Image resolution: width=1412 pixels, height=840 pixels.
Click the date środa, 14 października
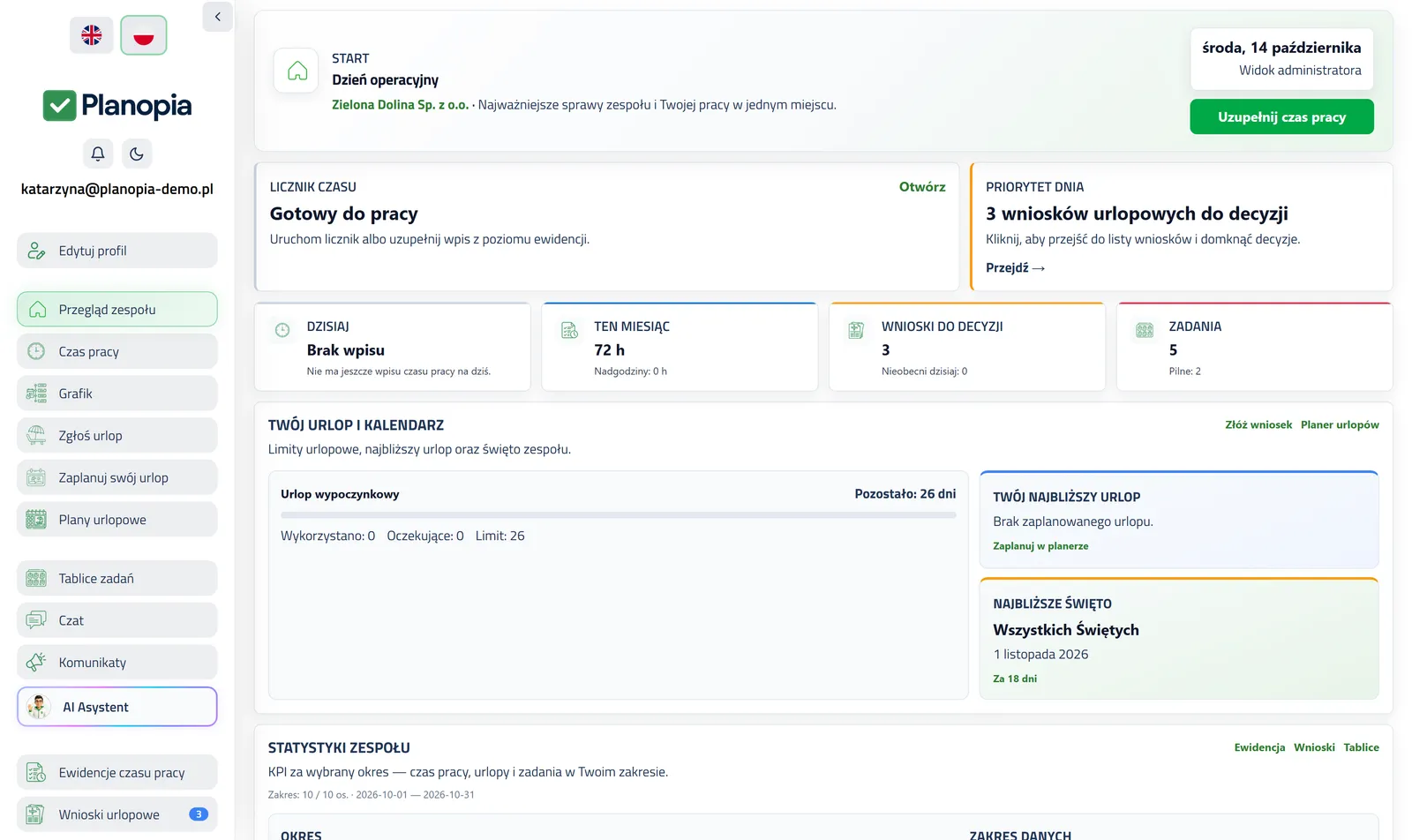click(1281, 48)
